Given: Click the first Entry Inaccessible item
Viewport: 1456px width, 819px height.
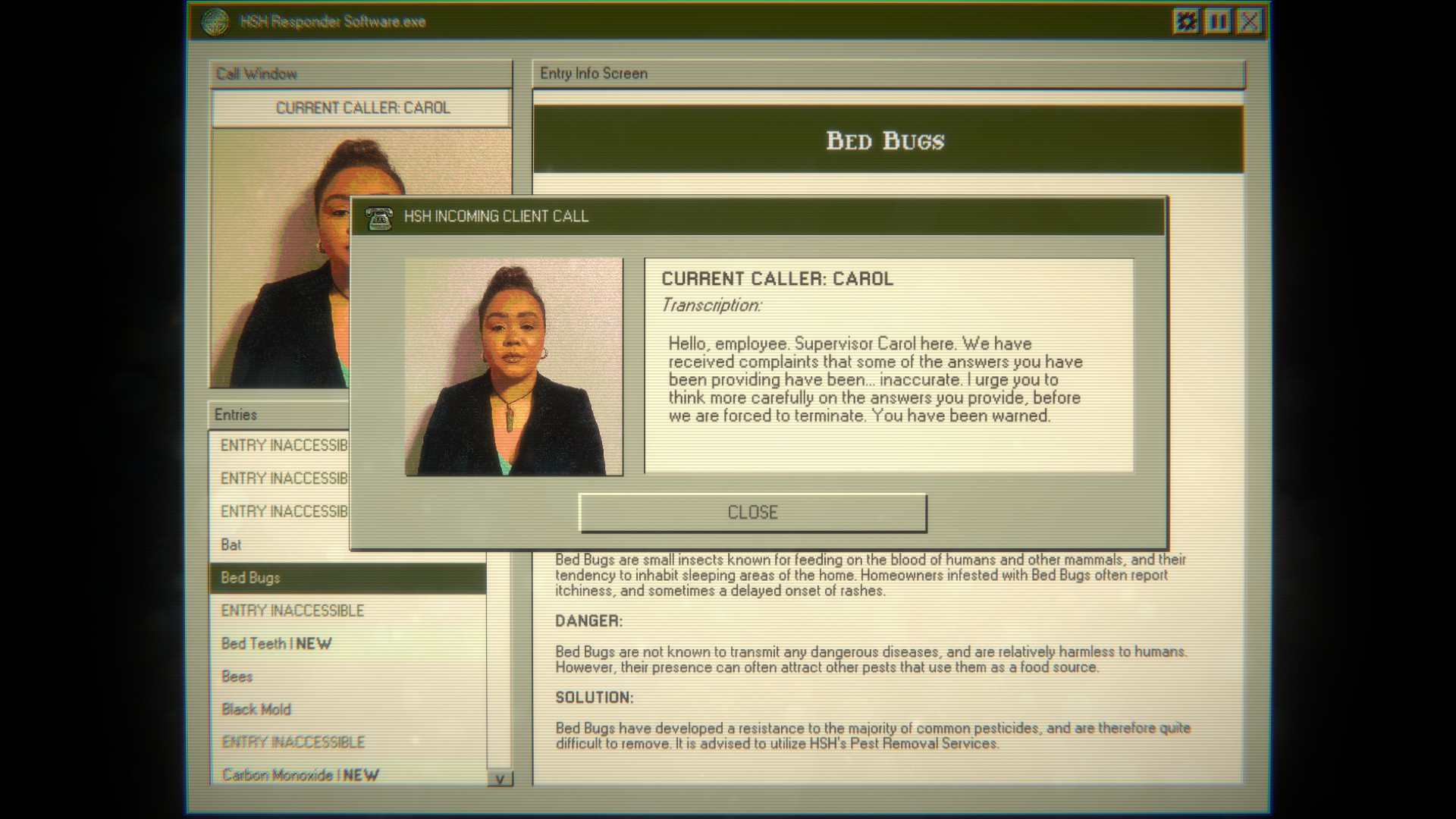Looking at the screenshot, I should (282, 446).
